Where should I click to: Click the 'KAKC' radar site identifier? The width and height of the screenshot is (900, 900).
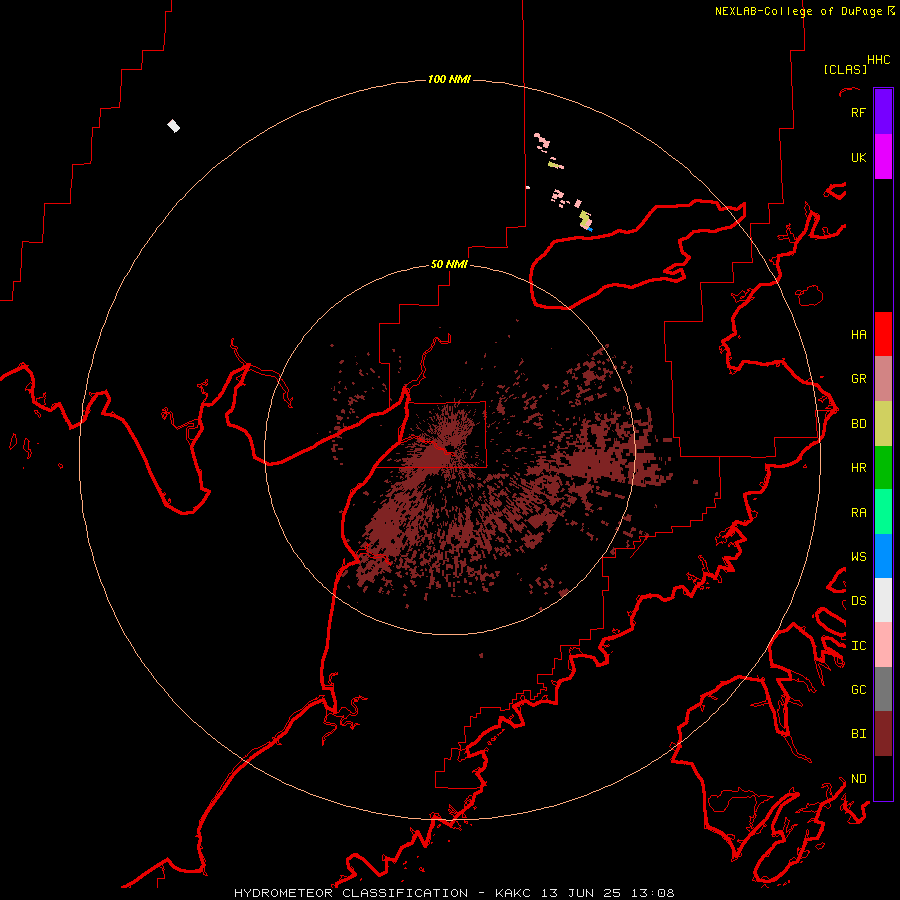point(513,893)
